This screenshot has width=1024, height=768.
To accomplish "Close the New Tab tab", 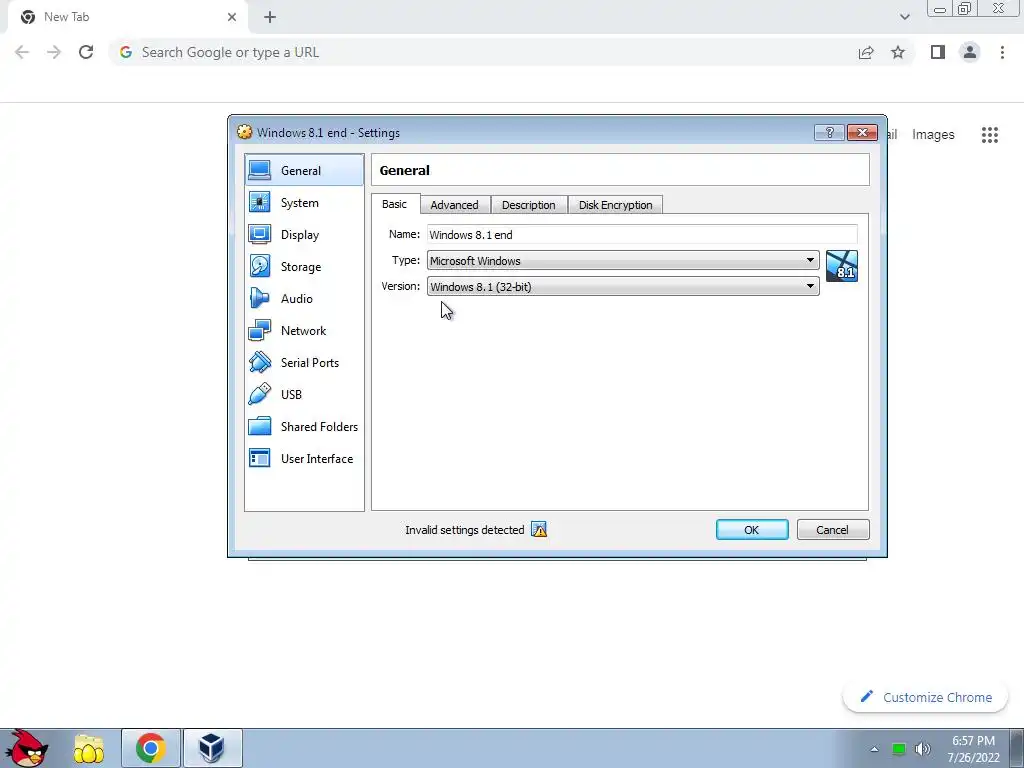I will pyautogui.click(x=232, y=17).
